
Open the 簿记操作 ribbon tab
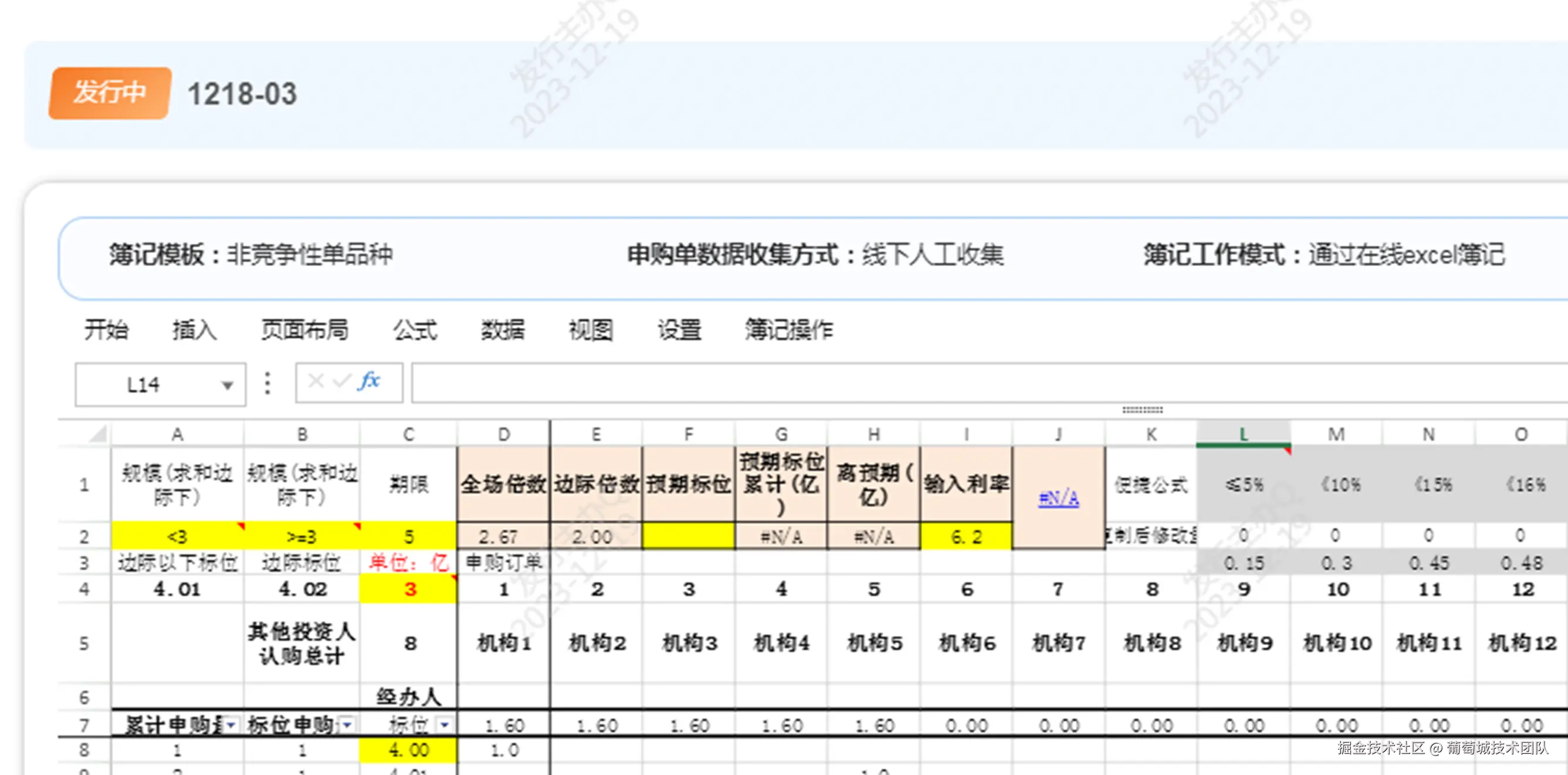[788, 329]
